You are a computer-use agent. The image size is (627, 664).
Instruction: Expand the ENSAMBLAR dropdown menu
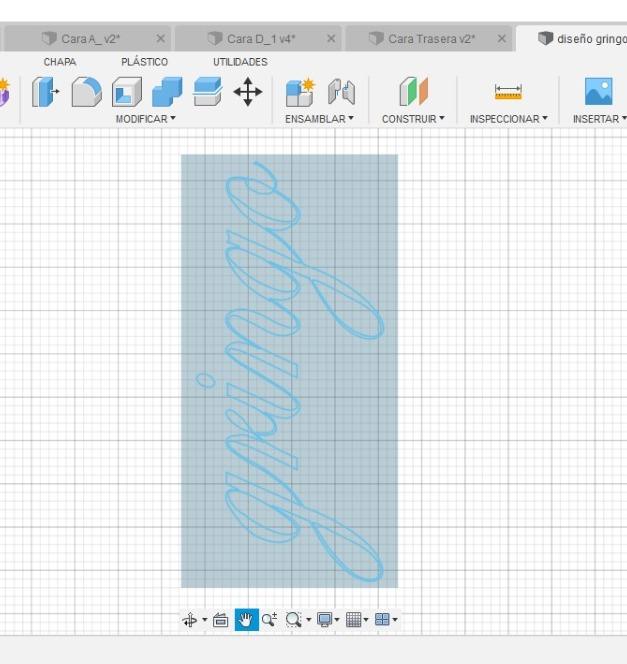(x=319, y=119)
